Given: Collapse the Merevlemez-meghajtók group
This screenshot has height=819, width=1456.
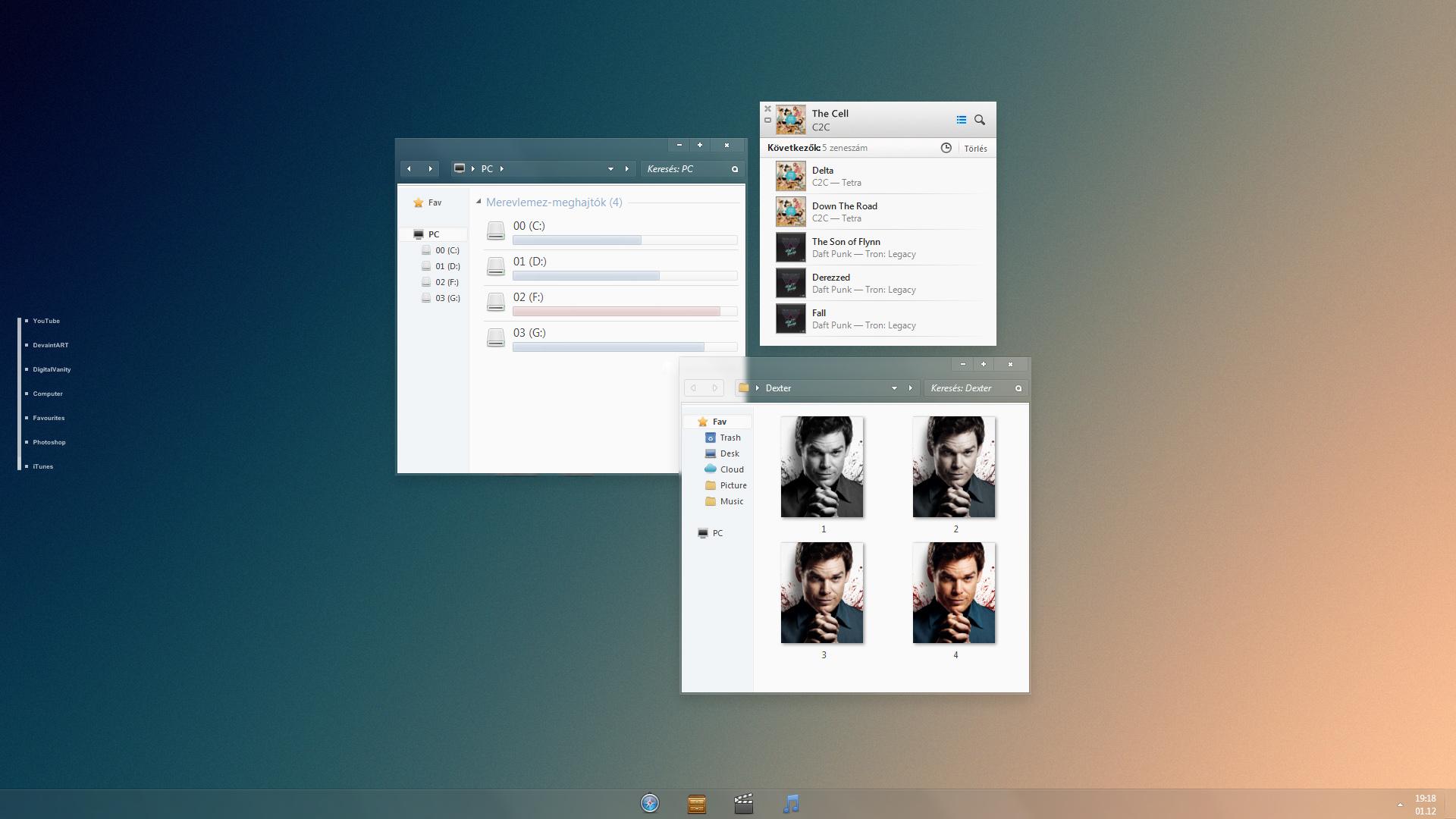Looking at the screenshot, I should pos(479,202).
